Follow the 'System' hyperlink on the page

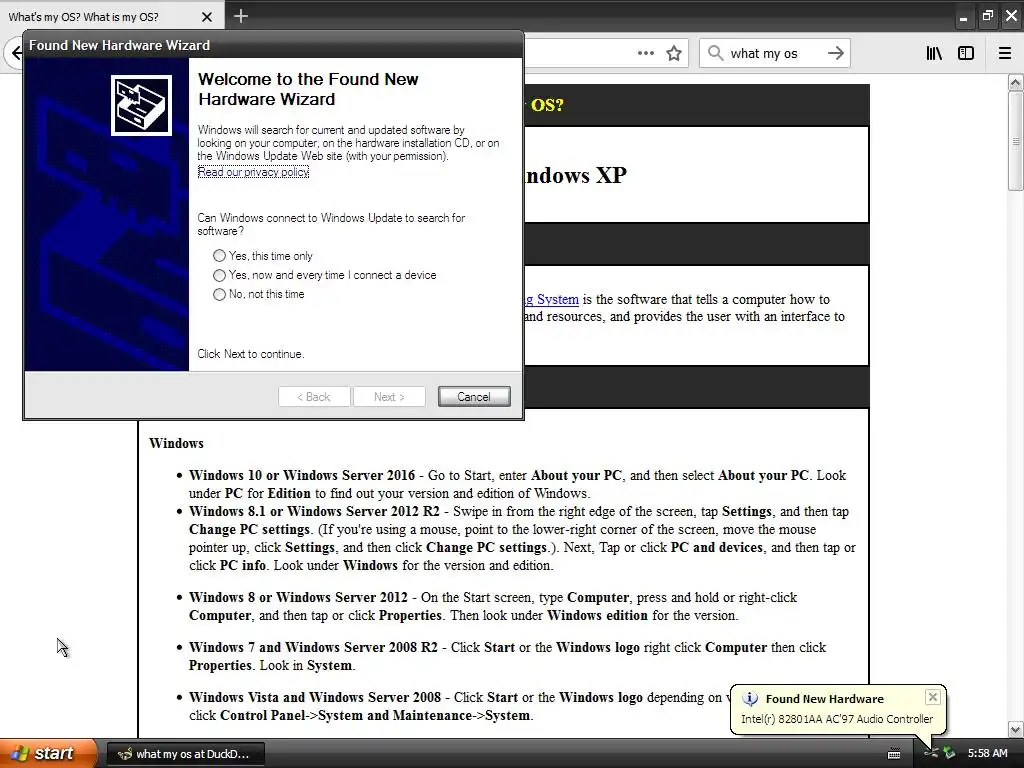point(552,299)
